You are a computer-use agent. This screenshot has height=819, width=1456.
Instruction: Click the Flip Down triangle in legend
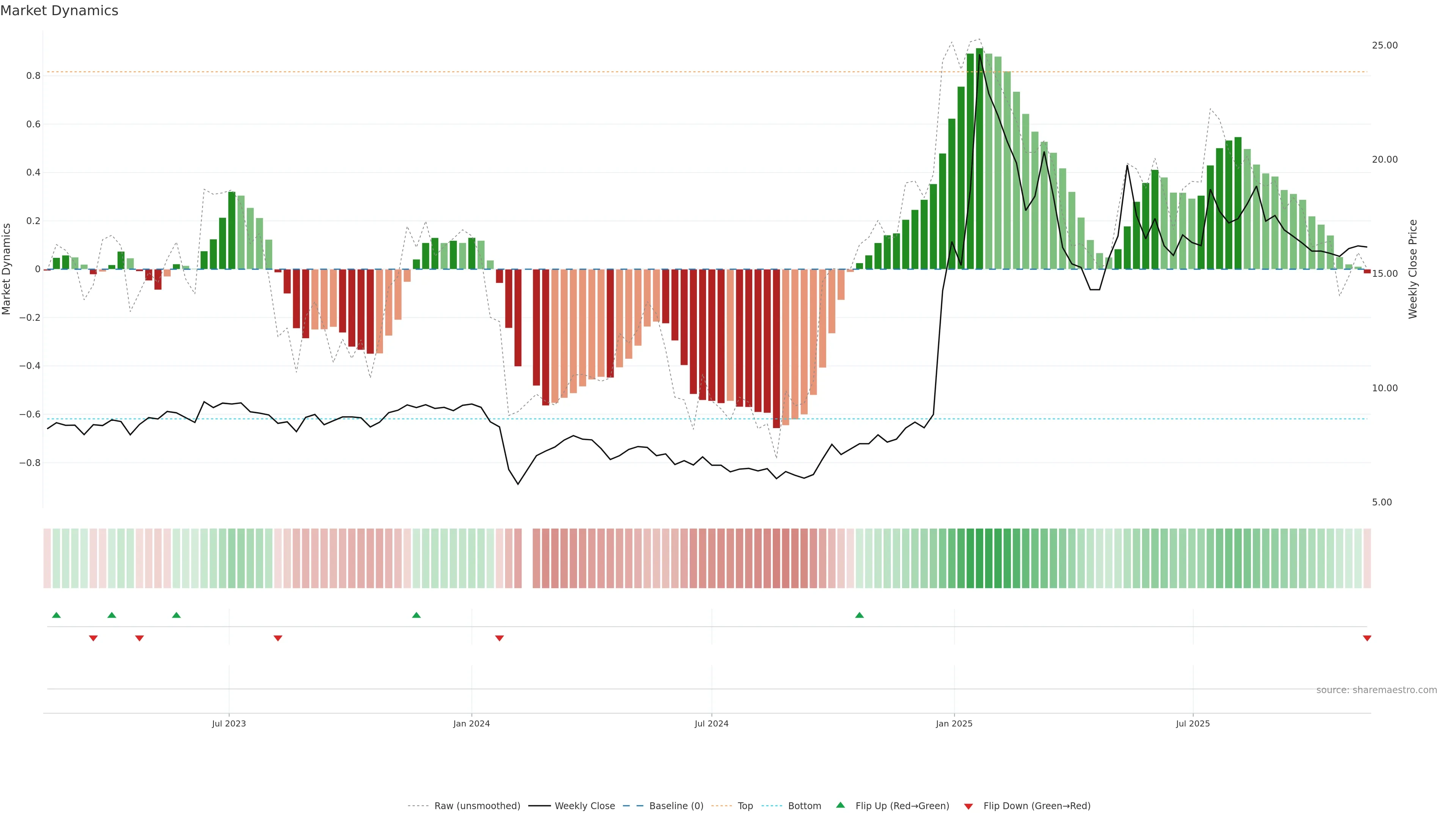coord(968,806)
